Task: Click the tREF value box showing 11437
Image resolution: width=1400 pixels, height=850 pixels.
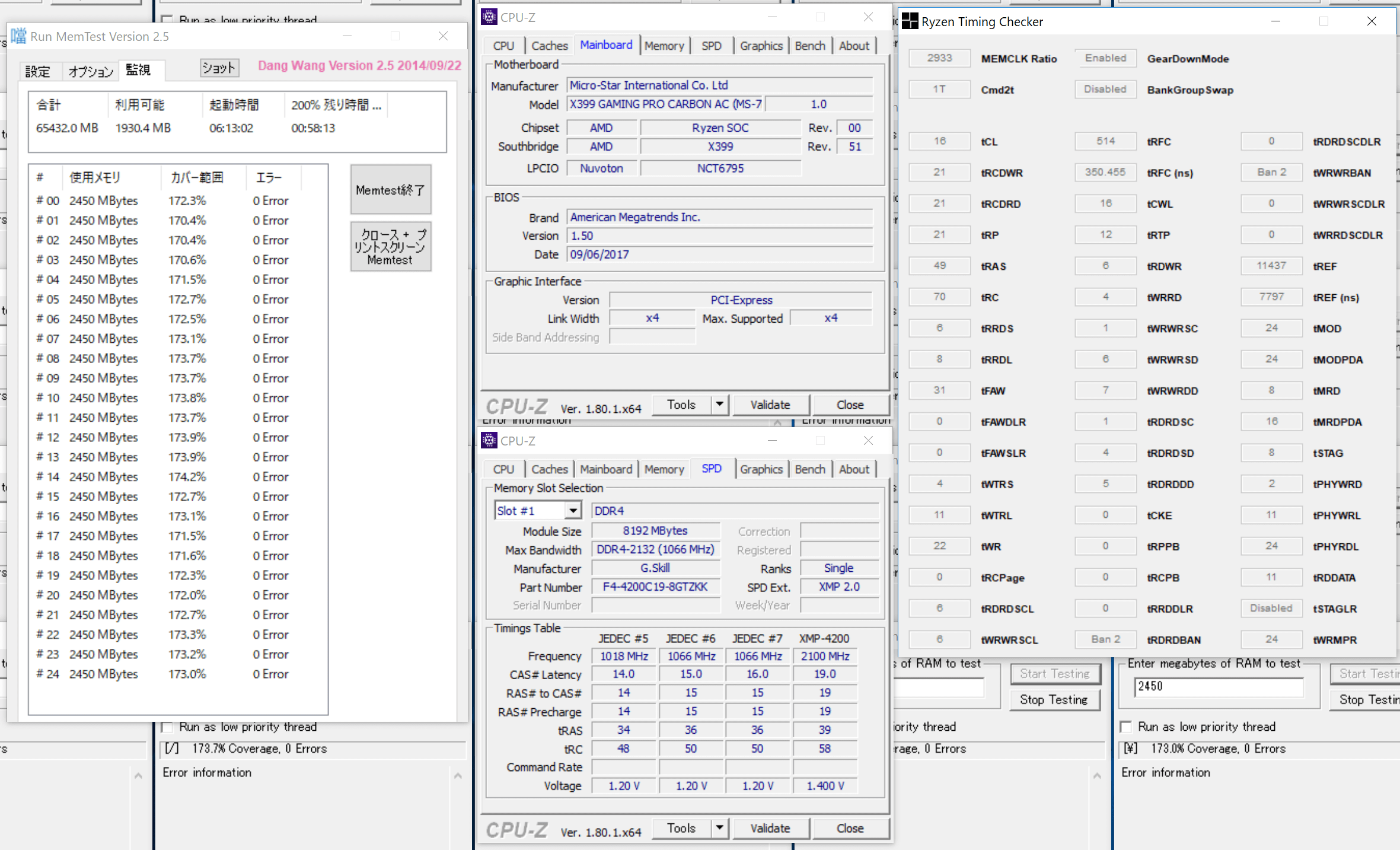Action: coord(1271,266)
